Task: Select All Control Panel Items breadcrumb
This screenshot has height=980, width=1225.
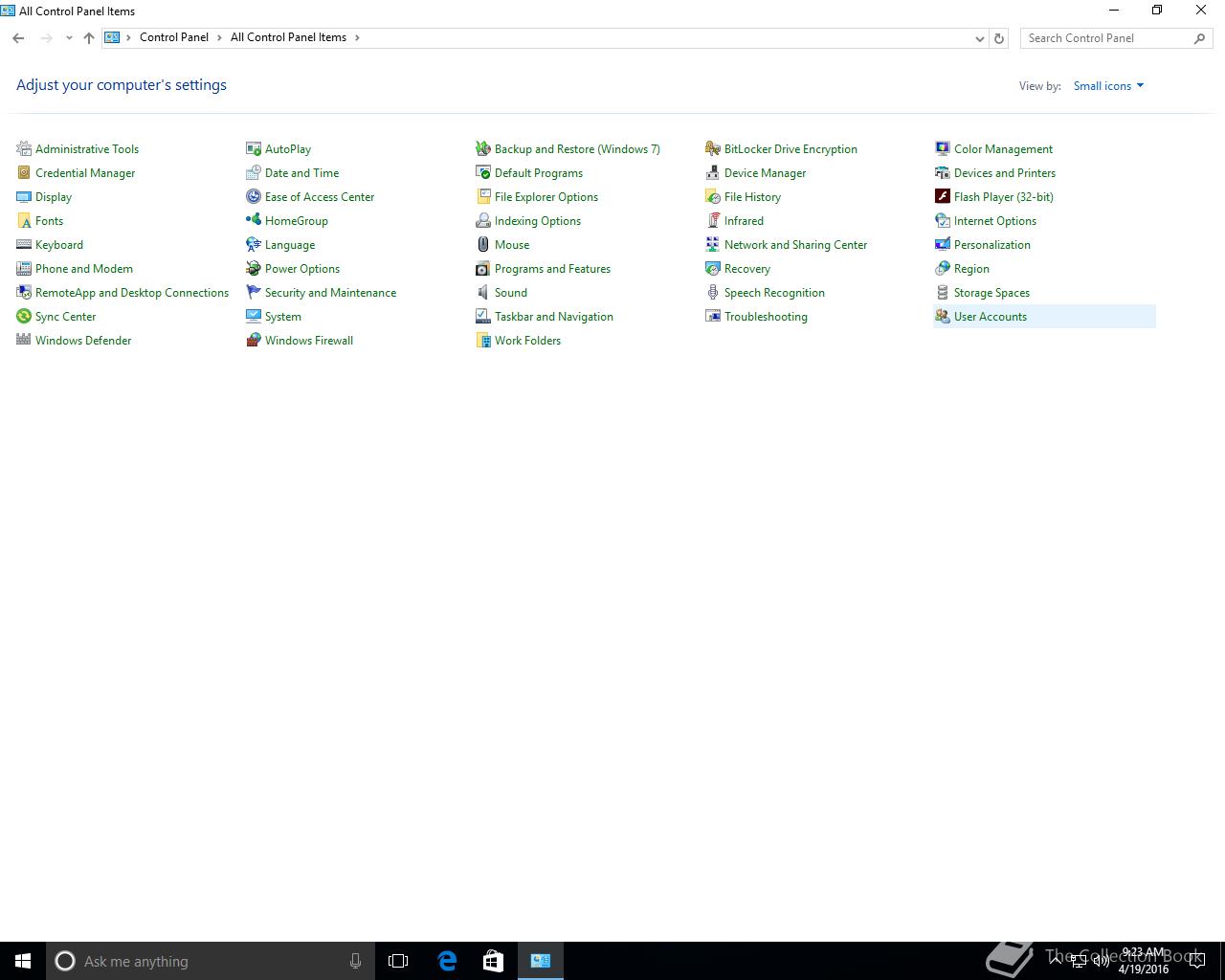Action: 288,37
